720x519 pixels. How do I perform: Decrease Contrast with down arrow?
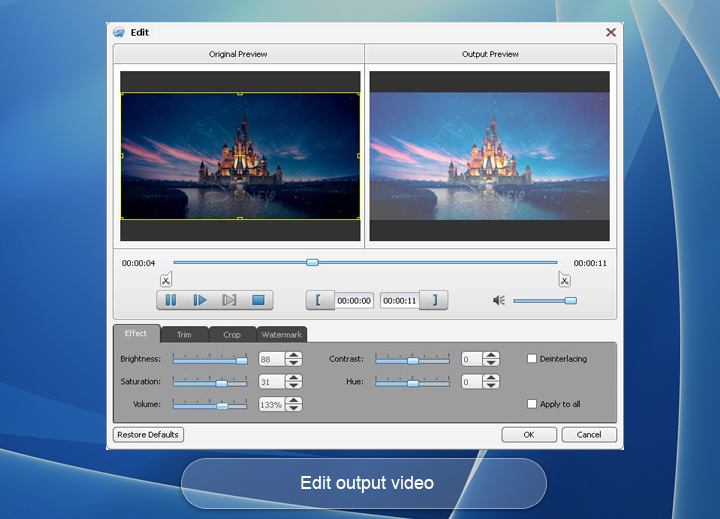click(x=491, y=362)
